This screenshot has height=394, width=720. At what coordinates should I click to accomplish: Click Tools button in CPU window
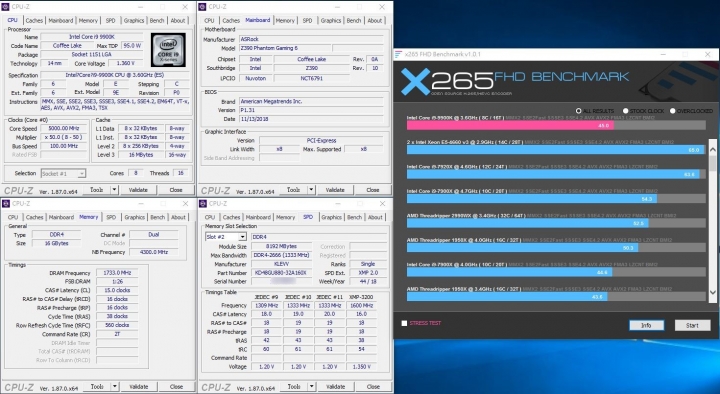click(97, 190)
